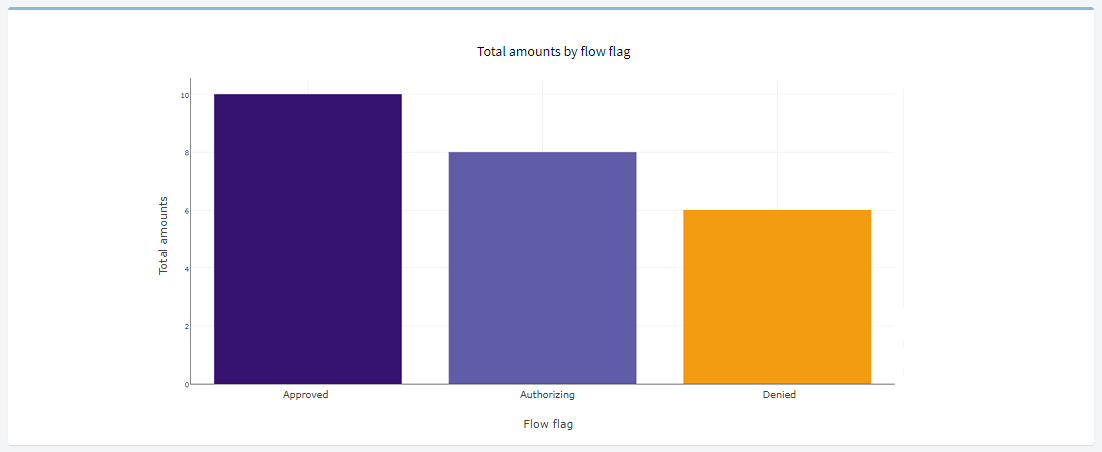Click the Total amounts y-axis title
This screenshot has height=452, width=1102.
pyautogui.click(x=164, y=235)
